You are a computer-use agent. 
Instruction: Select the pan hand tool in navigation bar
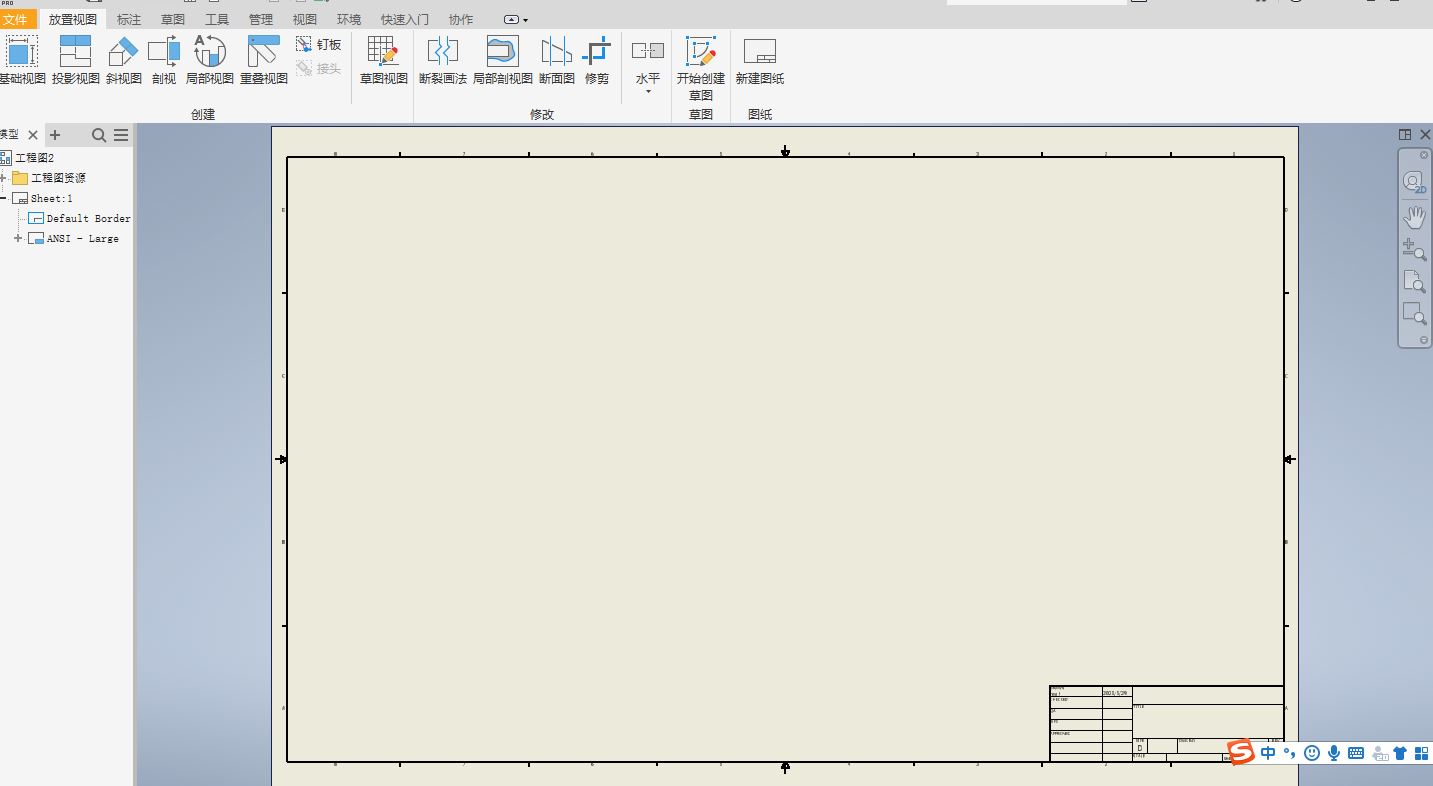[1414, 216]
